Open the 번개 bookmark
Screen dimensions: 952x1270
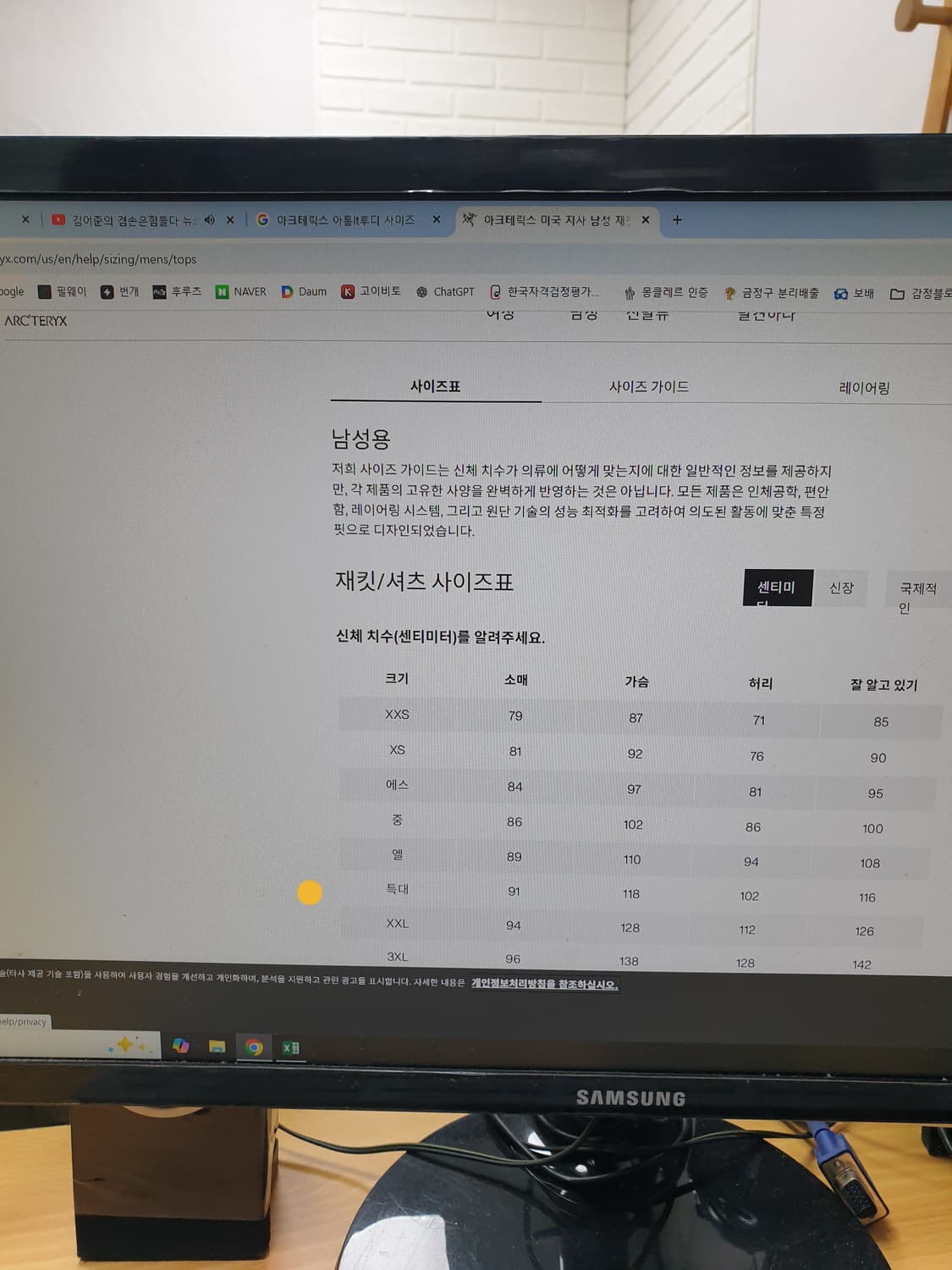(x=119, y=291)
